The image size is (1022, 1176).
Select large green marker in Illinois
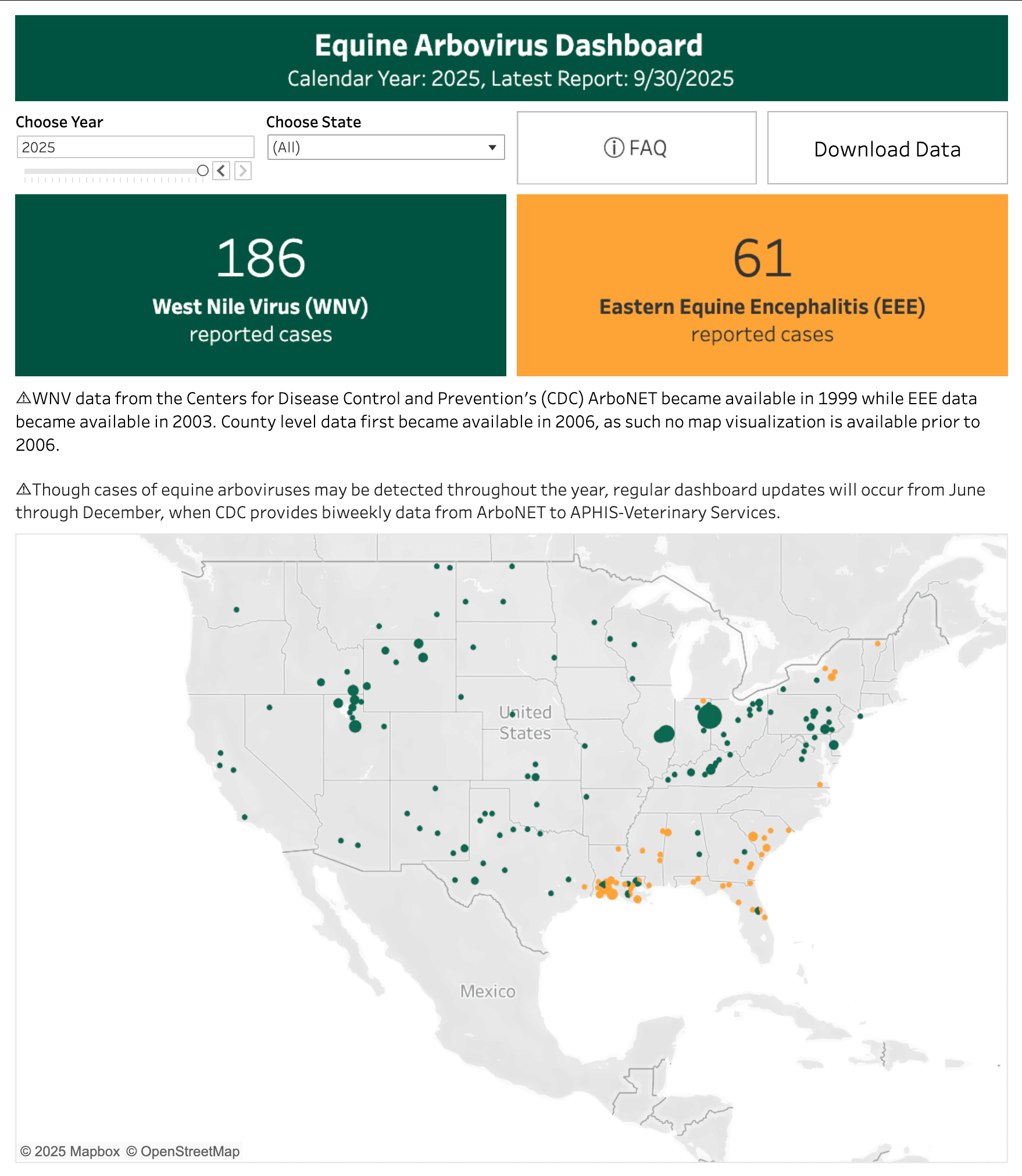664,734
